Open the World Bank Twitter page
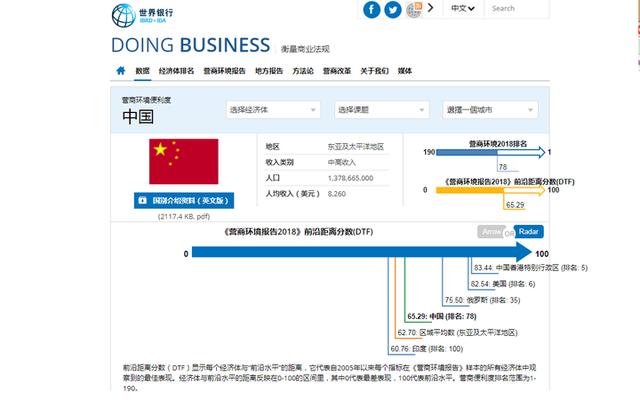The width and height of the screenshot is (640, 400). (393, 9)
